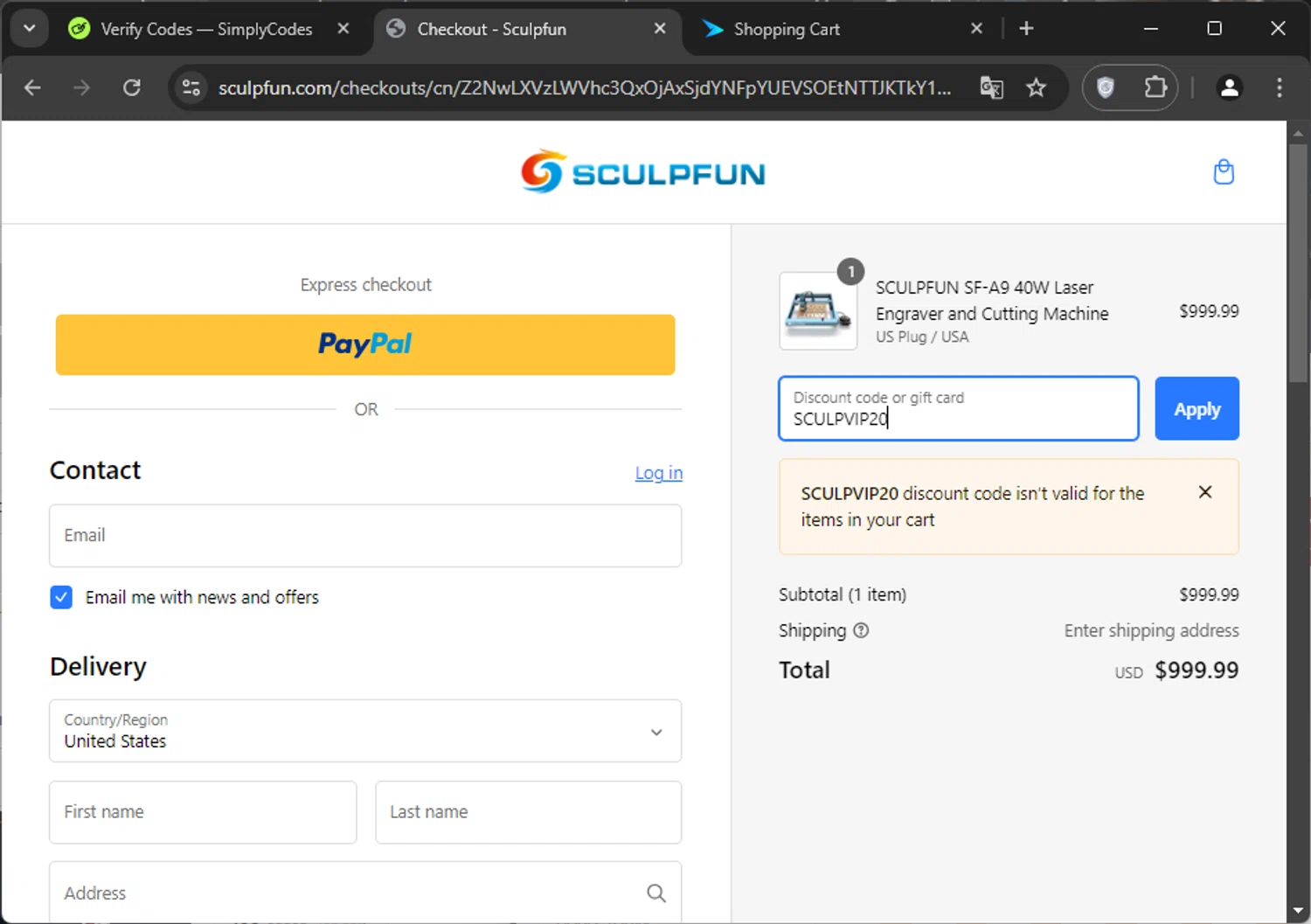Uncheck Email me with news and offers
Image resolution: width=1311 pixels, height=924 pixels.
click(61, 597)
